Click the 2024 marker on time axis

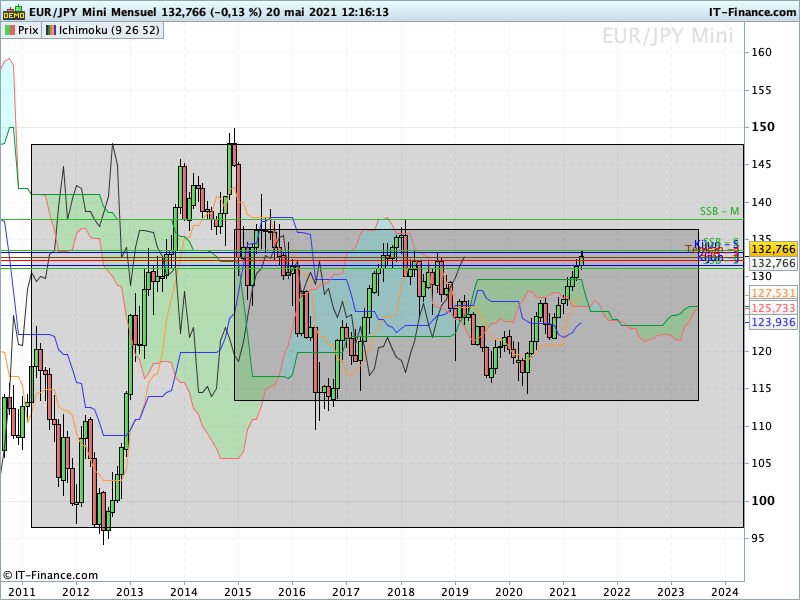724,591
